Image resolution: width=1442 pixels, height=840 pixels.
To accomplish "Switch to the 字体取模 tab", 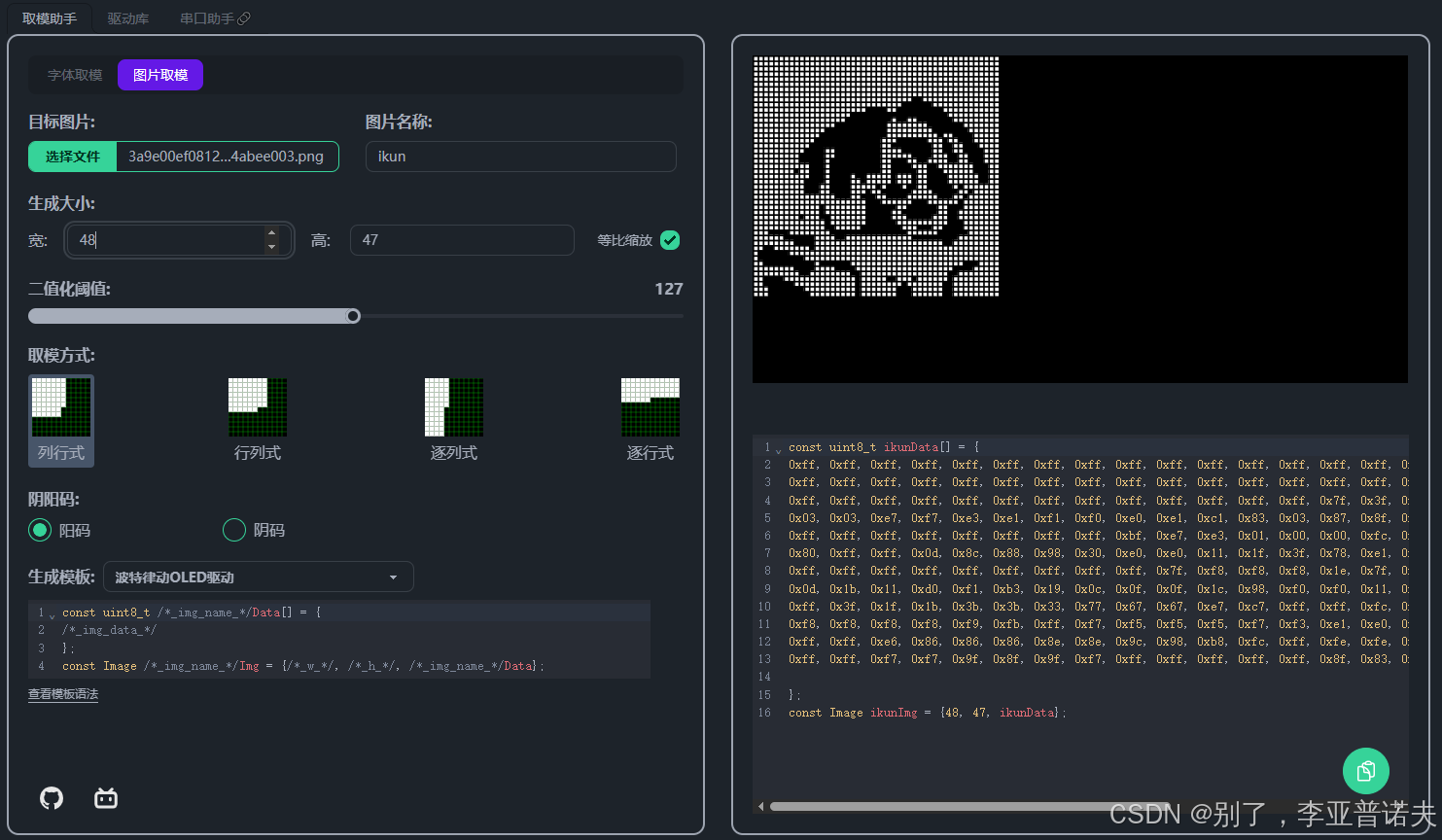I will coord(75,75).
